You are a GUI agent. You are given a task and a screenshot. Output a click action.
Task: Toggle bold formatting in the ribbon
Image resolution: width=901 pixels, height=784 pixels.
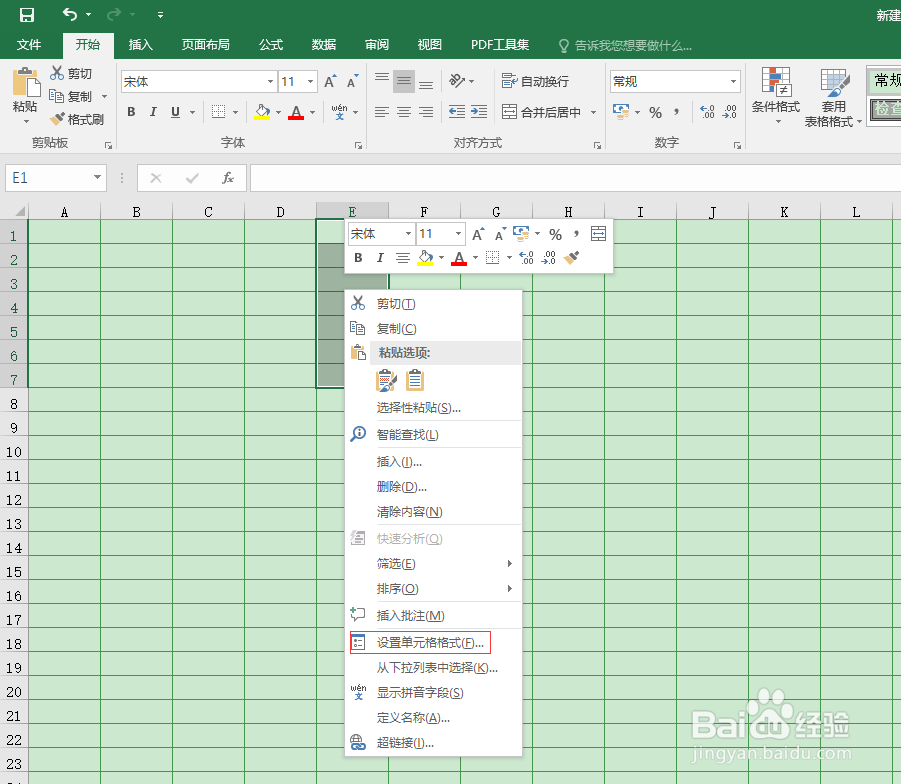coord(129,112)
